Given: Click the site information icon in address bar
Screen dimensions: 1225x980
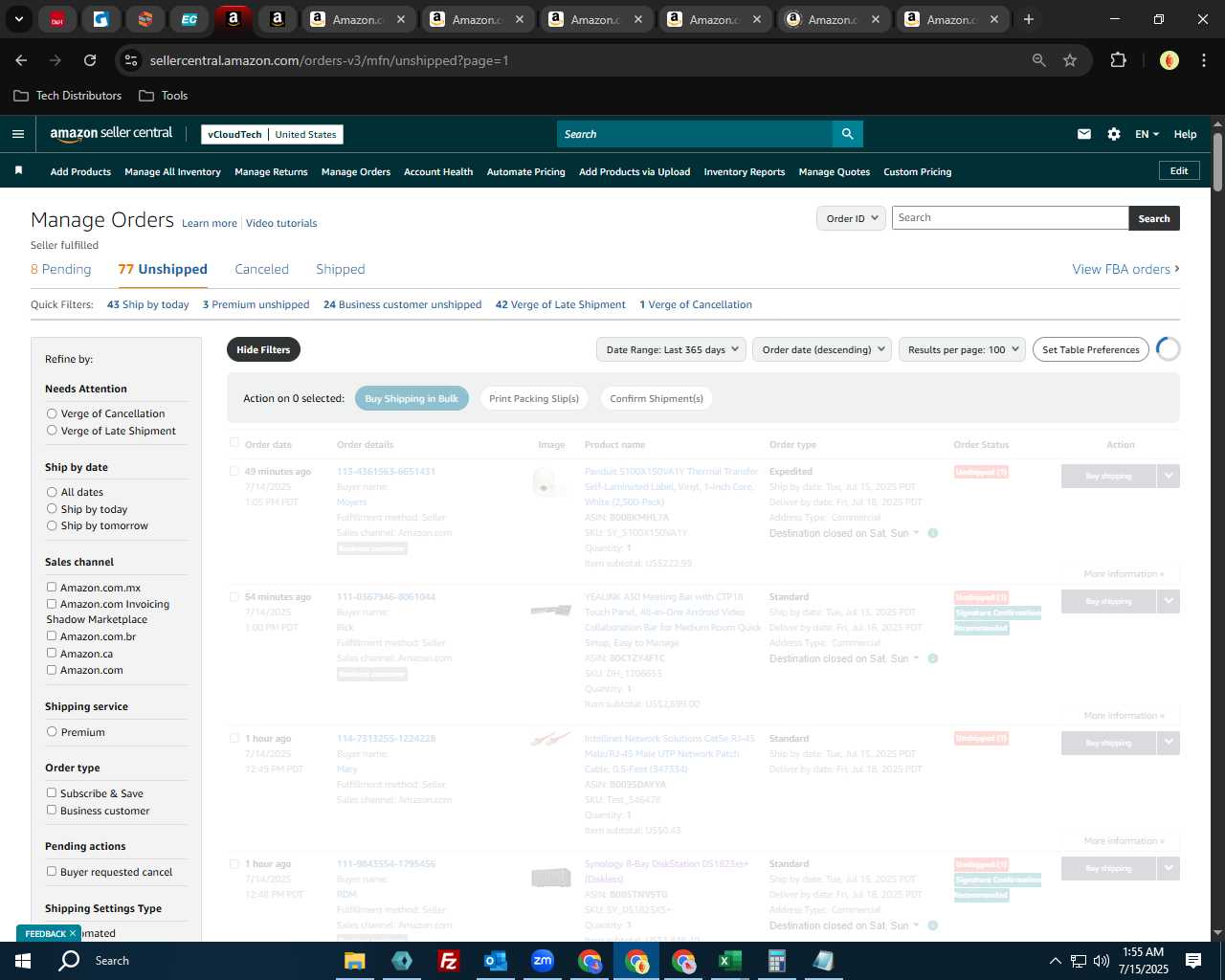Looking at the screenshot, I should (x=132, y=60).
